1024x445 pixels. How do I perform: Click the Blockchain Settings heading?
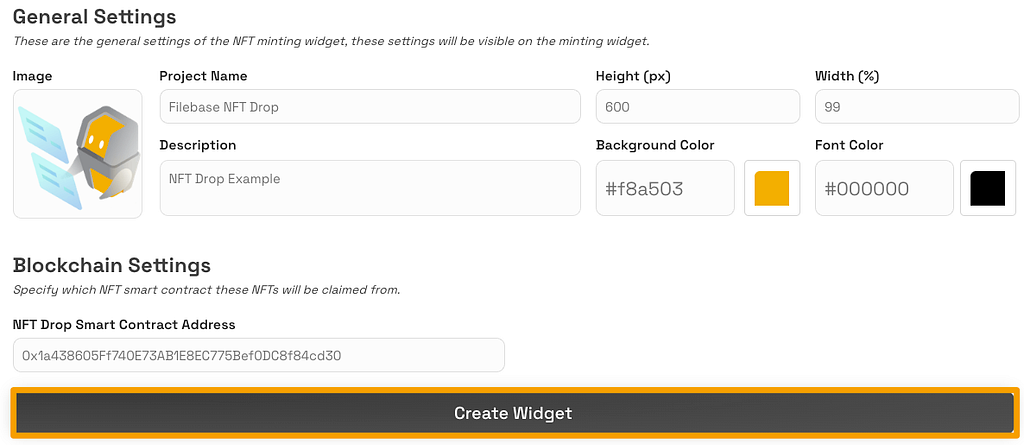click(x=112, y=265)
